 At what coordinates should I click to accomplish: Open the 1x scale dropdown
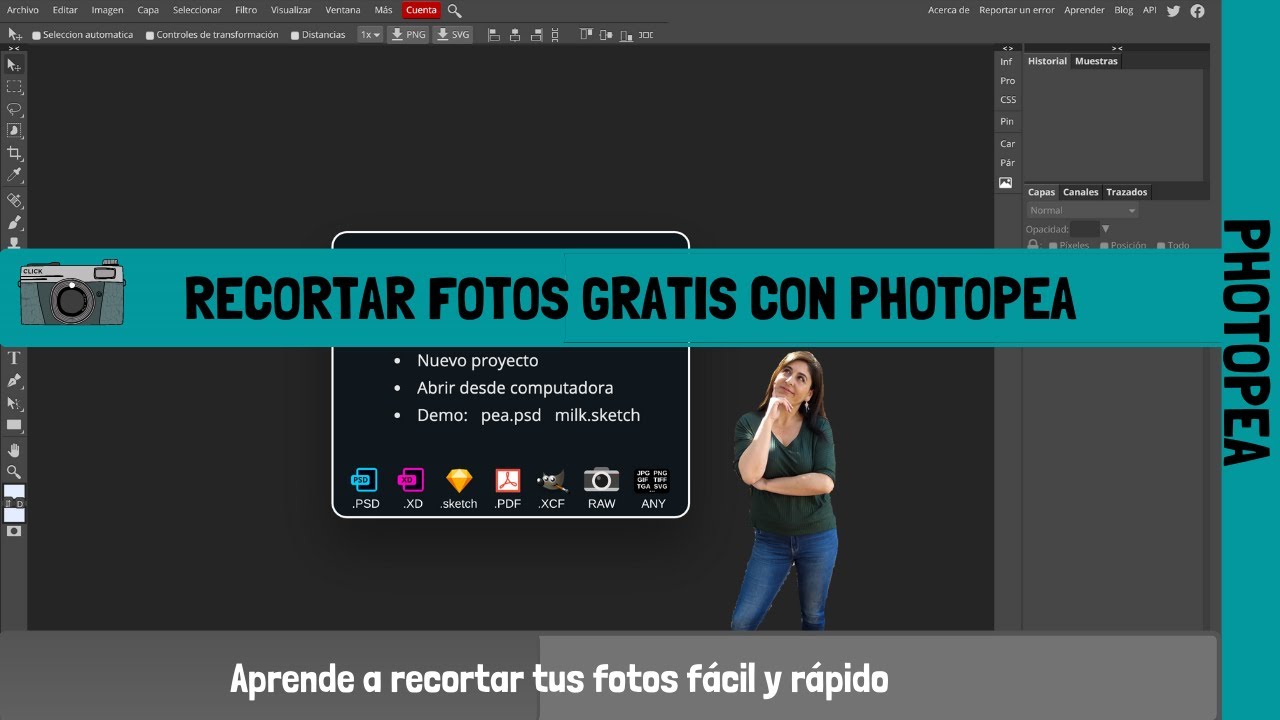click(x=370, y=34)
